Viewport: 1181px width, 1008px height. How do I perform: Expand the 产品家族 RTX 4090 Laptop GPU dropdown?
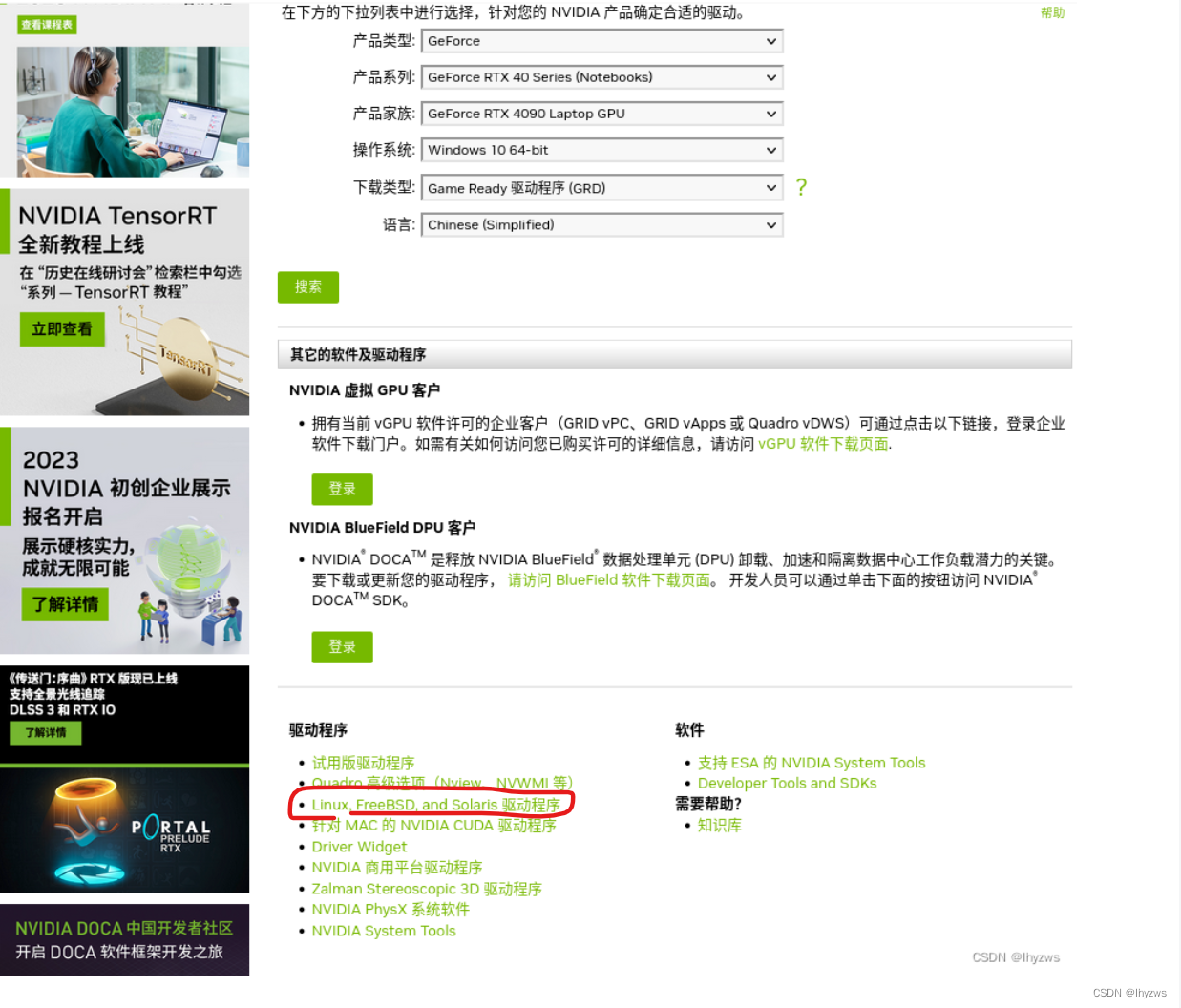[601, 114]
